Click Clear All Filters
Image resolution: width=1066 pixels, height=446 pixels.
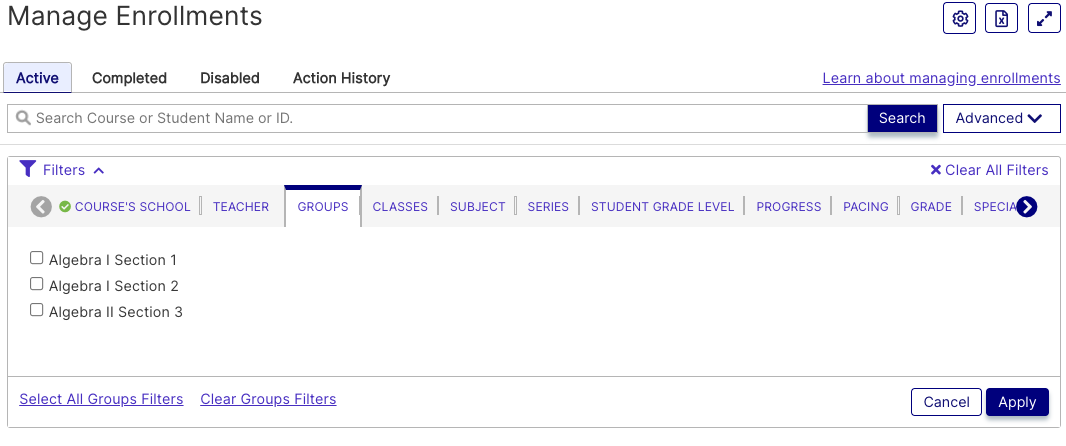pos(989,170)
